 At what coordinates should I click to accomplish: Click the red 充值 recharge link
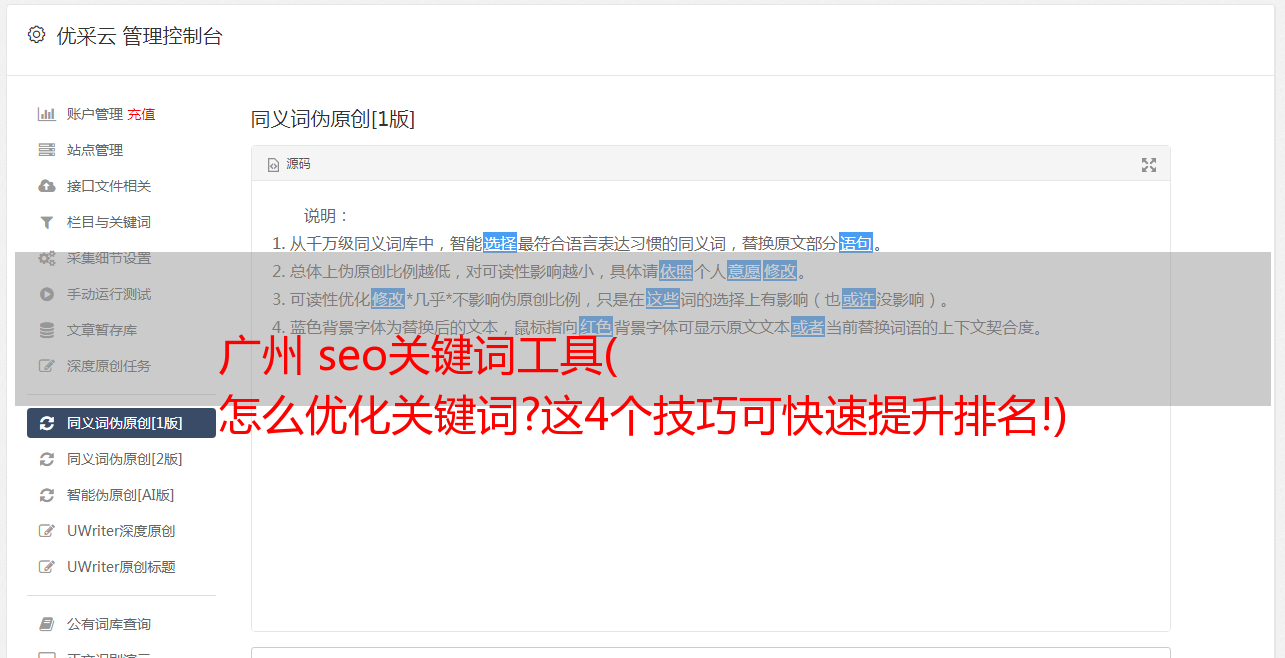141,114
